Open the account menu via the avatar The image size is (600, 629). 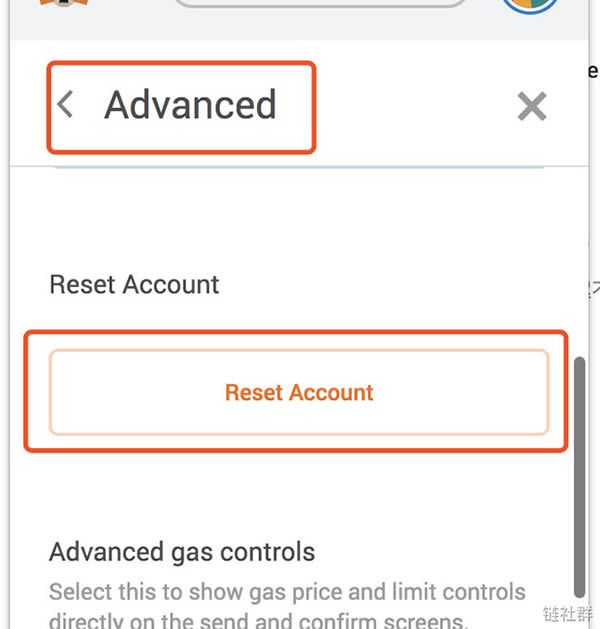pos(529,6)
